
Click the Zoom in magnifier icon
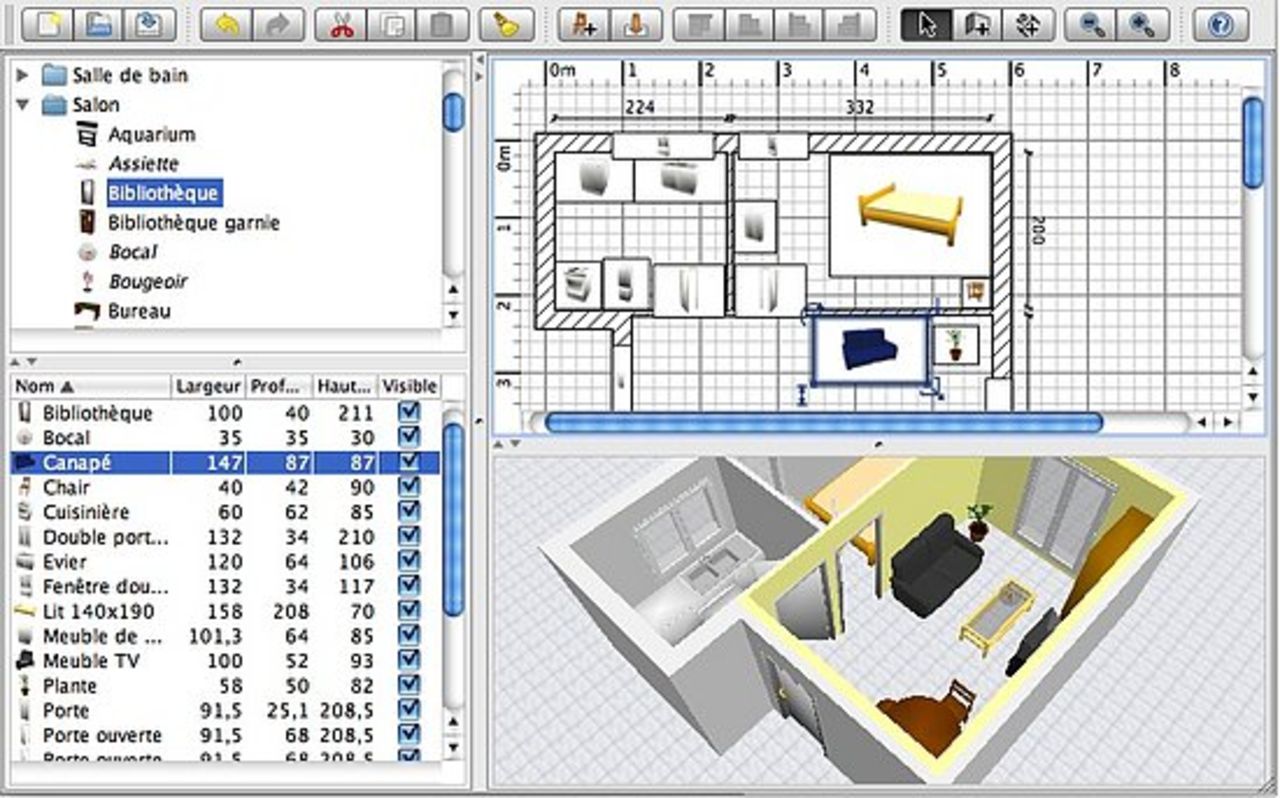click(1141, 25)
